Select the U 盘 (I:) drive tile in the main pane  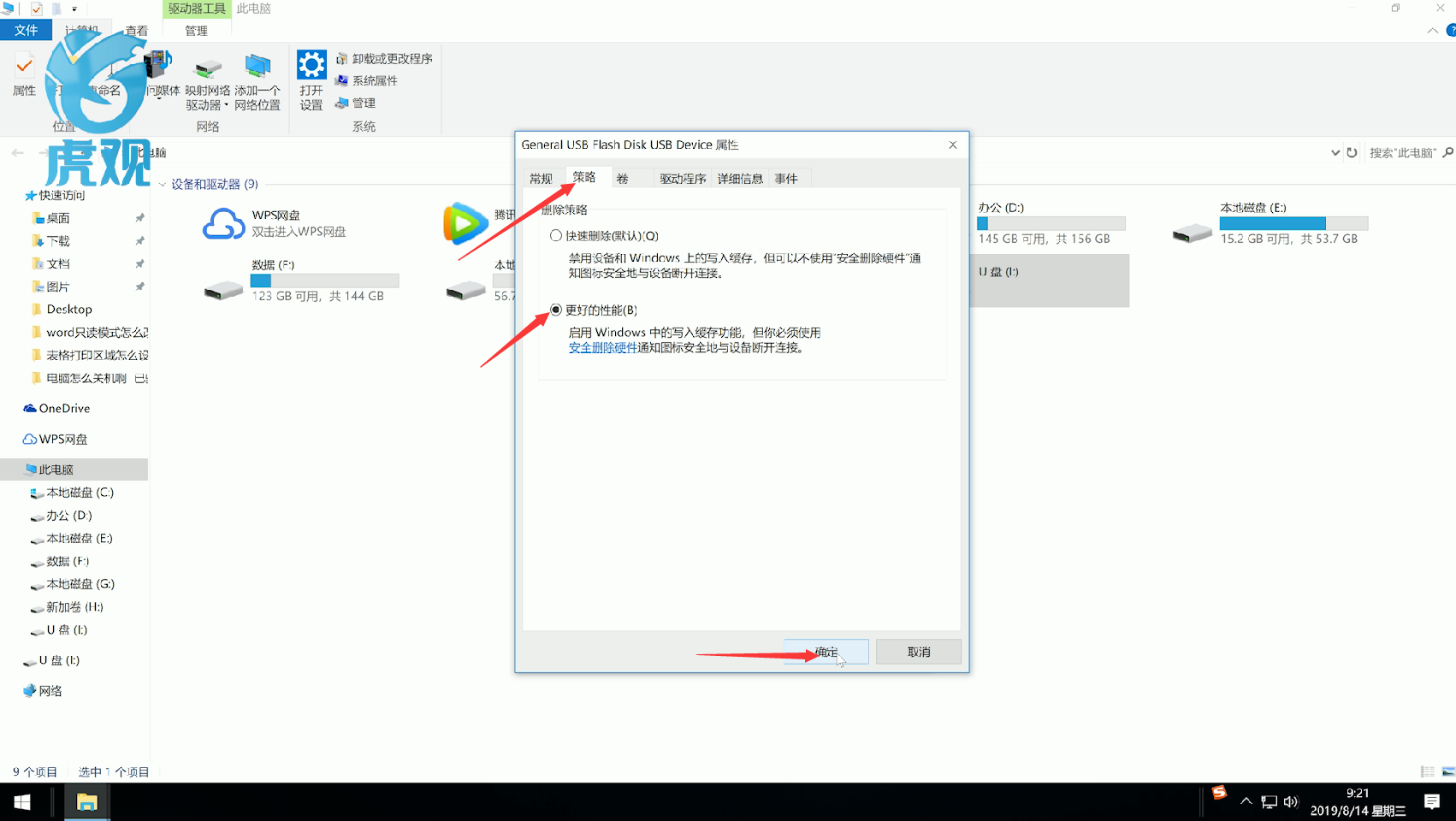(1050, 281)
